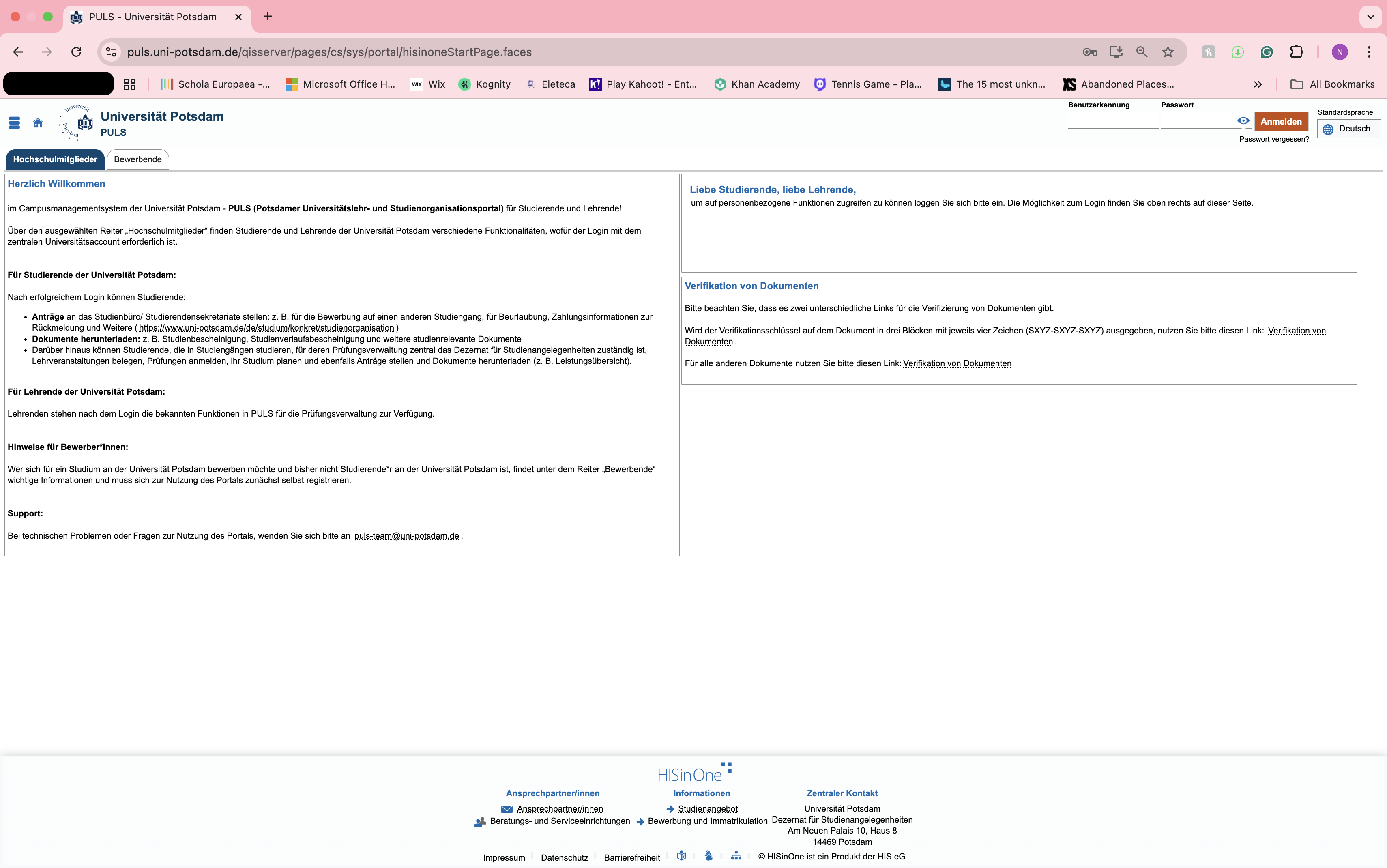
Task: Open the easy language (book) icon
Action: point(681,856)
